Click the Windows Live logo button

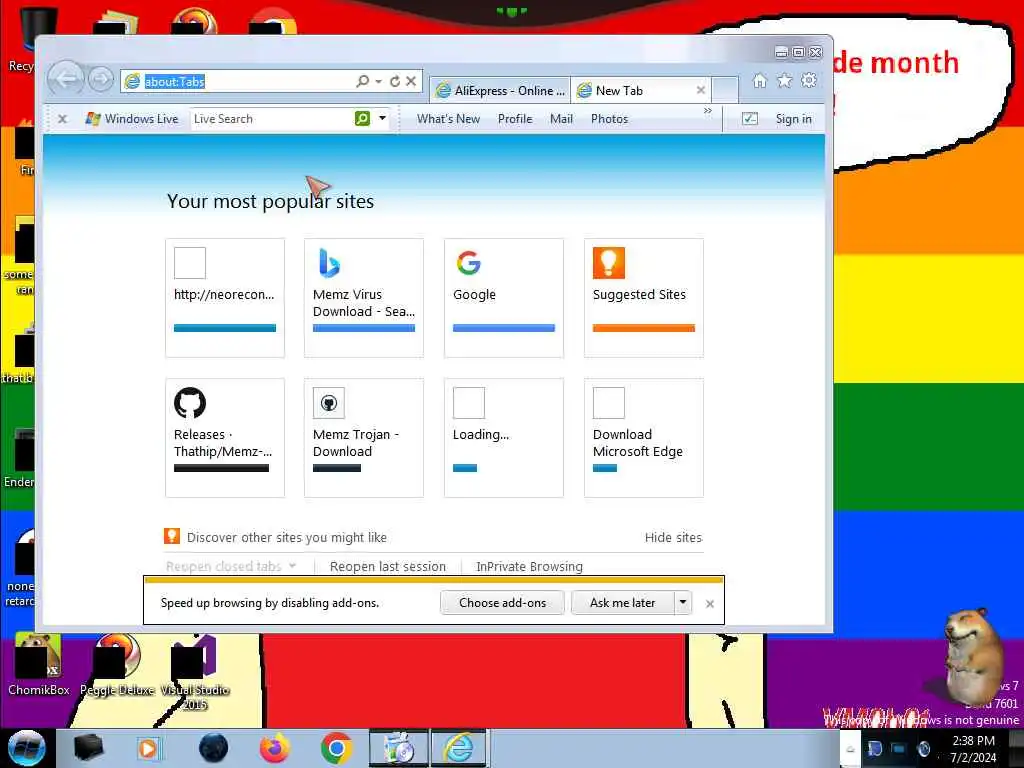click(132, 119)
